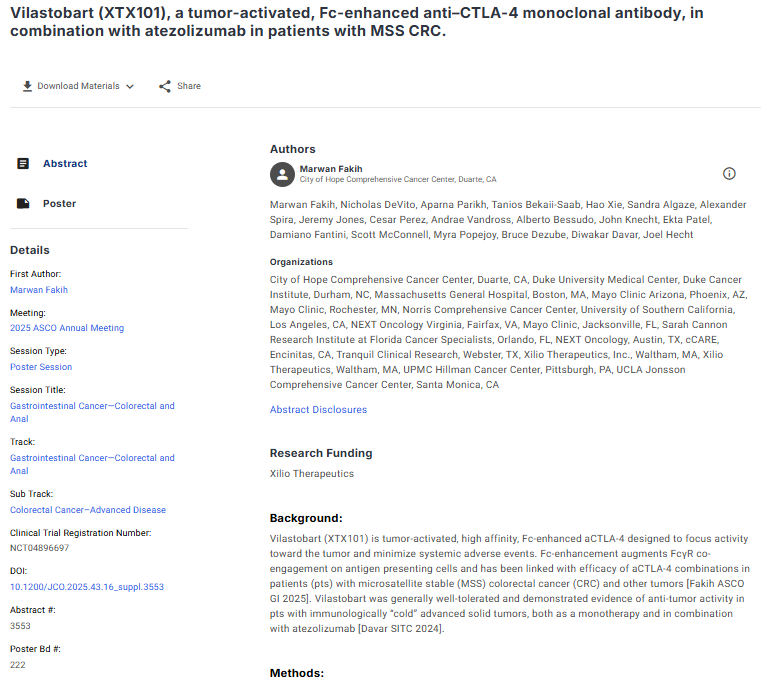Screen dimensions: 767x680
Task: Click the bold Marwan Fakih author name
Action: (x=331, y=169)
